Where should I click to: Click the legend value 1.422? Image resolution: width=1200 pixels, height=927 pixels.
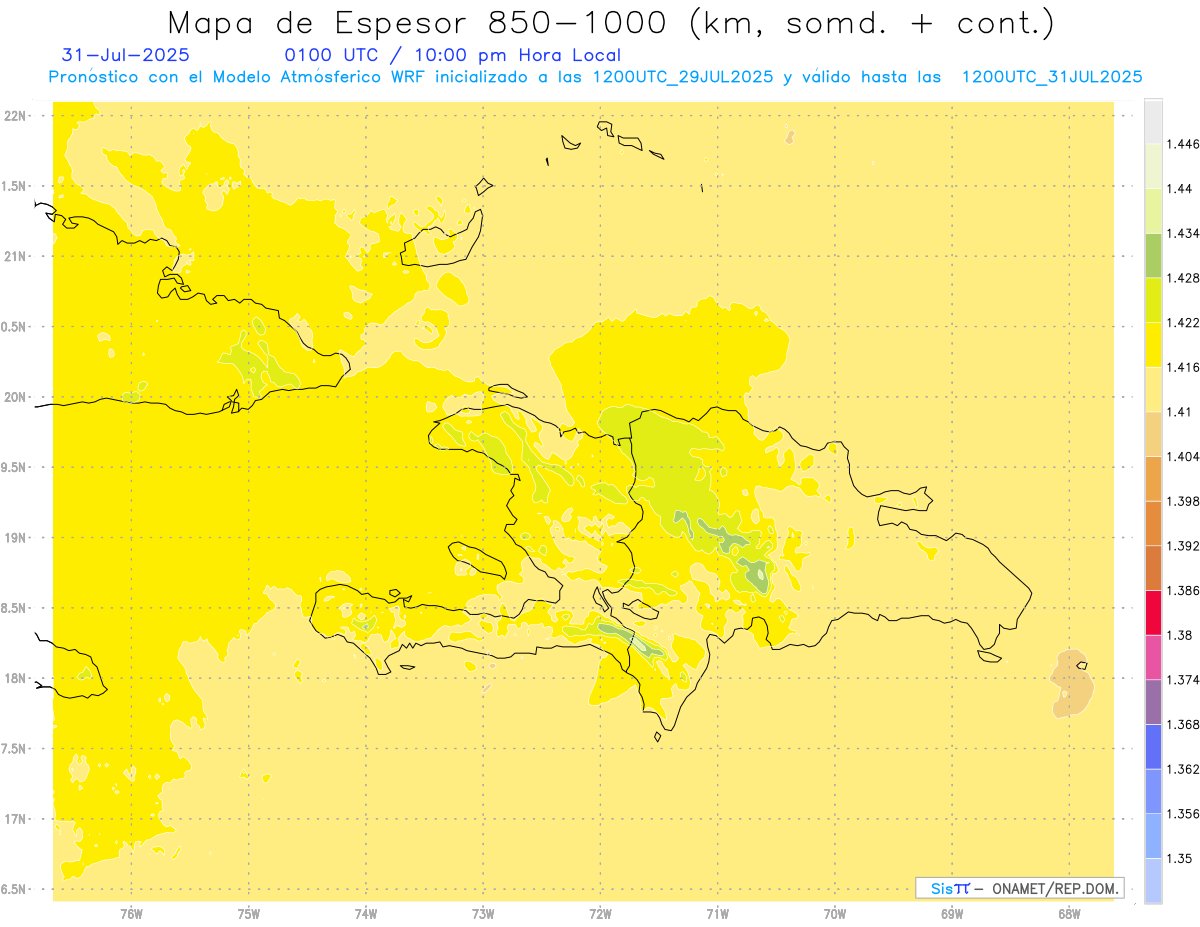click(1185, 323)
